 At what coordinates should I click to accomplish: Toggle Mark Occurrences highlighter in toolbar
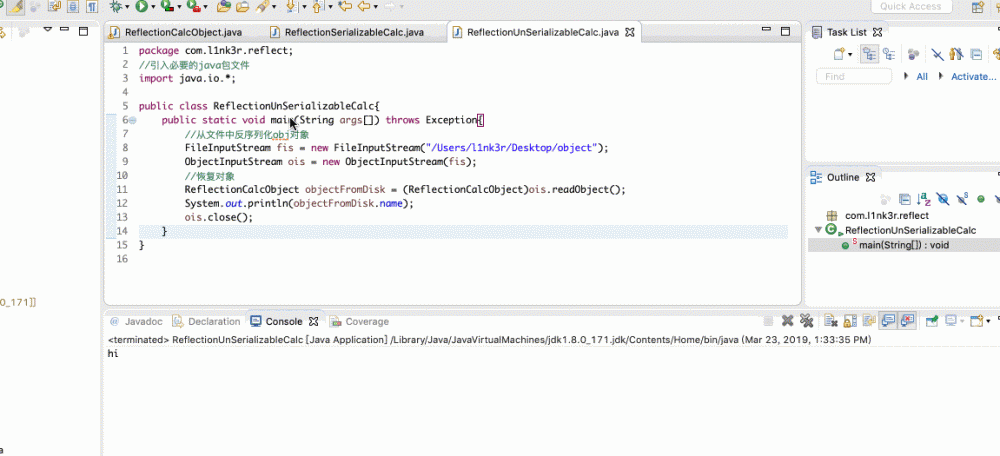click(15, 6)
